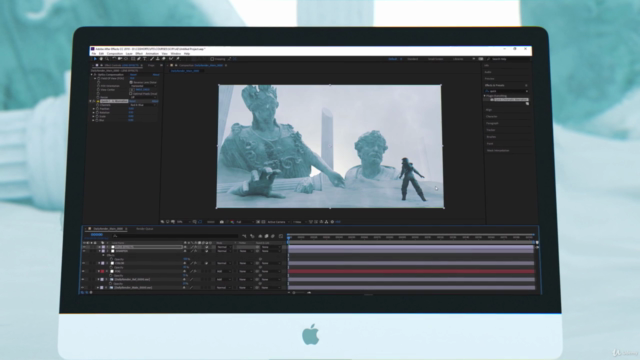Select the Eraser tool
Viewport: 640px width, 360px height.
click(x=163, y=59)
